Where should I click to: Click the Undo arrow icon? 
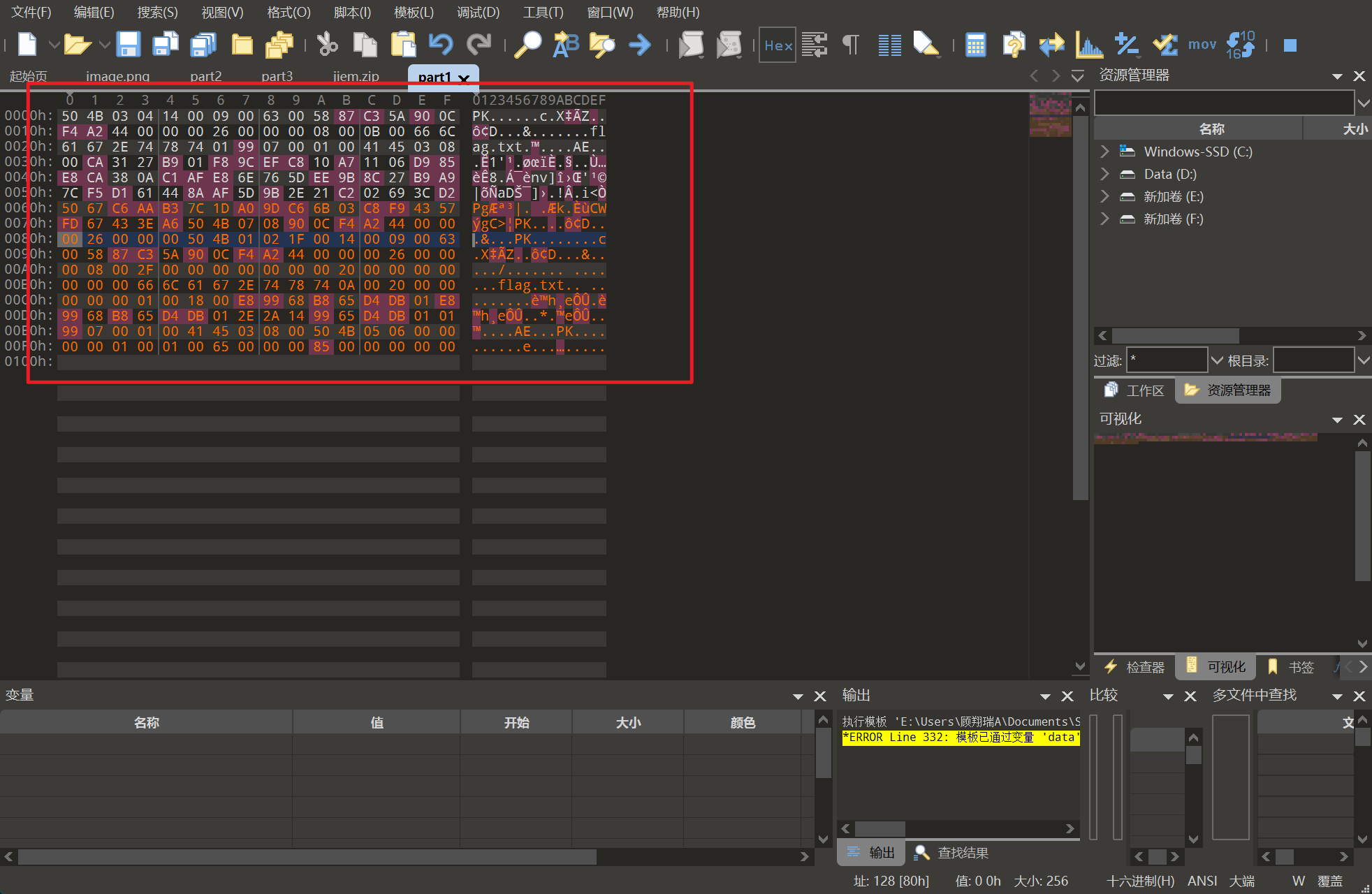click(441, 45)
